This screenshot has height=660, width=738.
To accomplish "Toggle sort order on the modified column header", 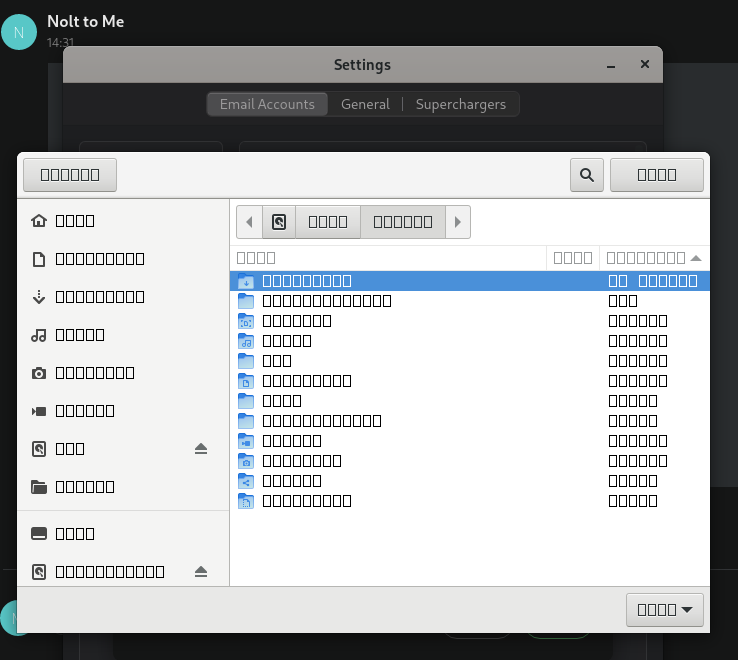I will pyautogui.click(x=654, y=258).
